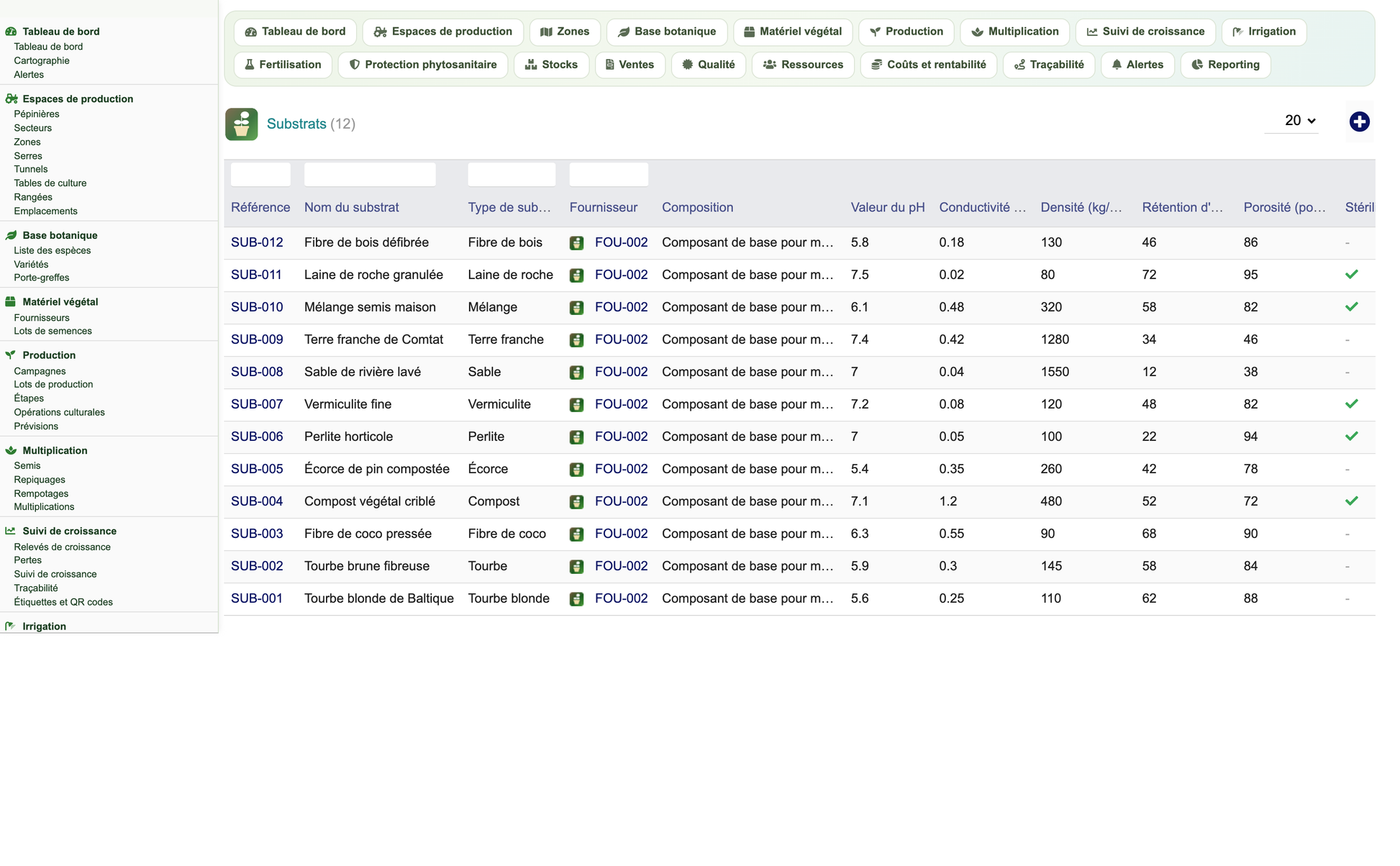
Task: Click the sterile checkmark for Compost végétal criblé
Action: [1352, 501]
